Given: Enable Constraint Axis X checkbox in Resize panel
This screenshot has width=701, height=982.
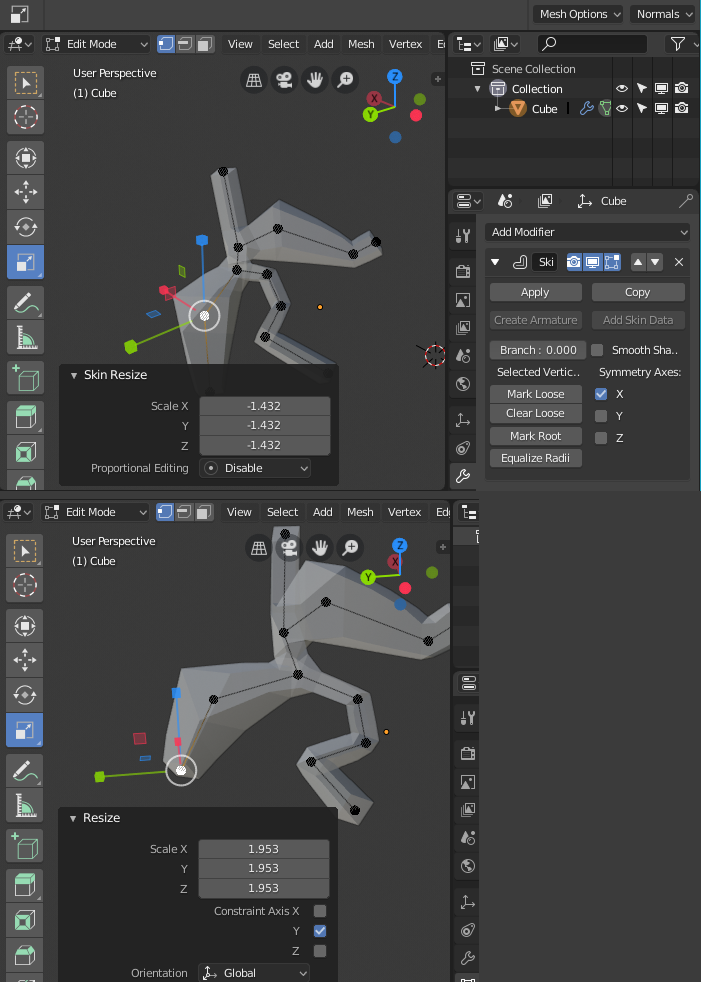Looking at the screenshot, I should [x=319, y=911].
